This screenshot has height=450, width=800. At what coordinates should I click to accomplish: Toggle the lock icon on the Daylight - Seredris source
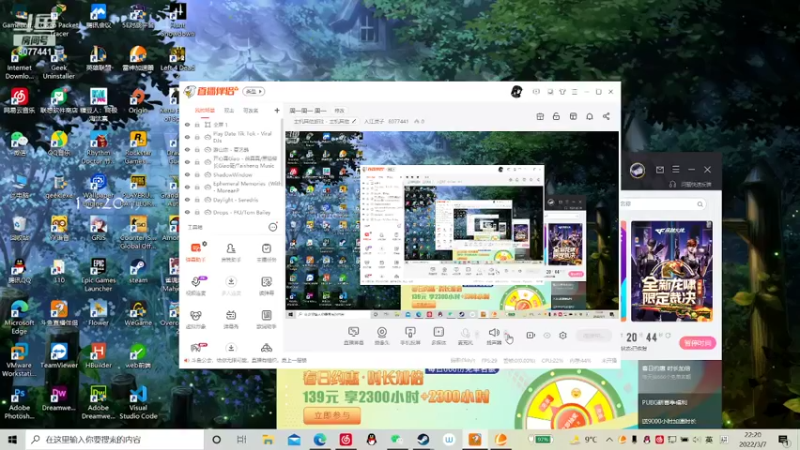[x=197, y=200]
